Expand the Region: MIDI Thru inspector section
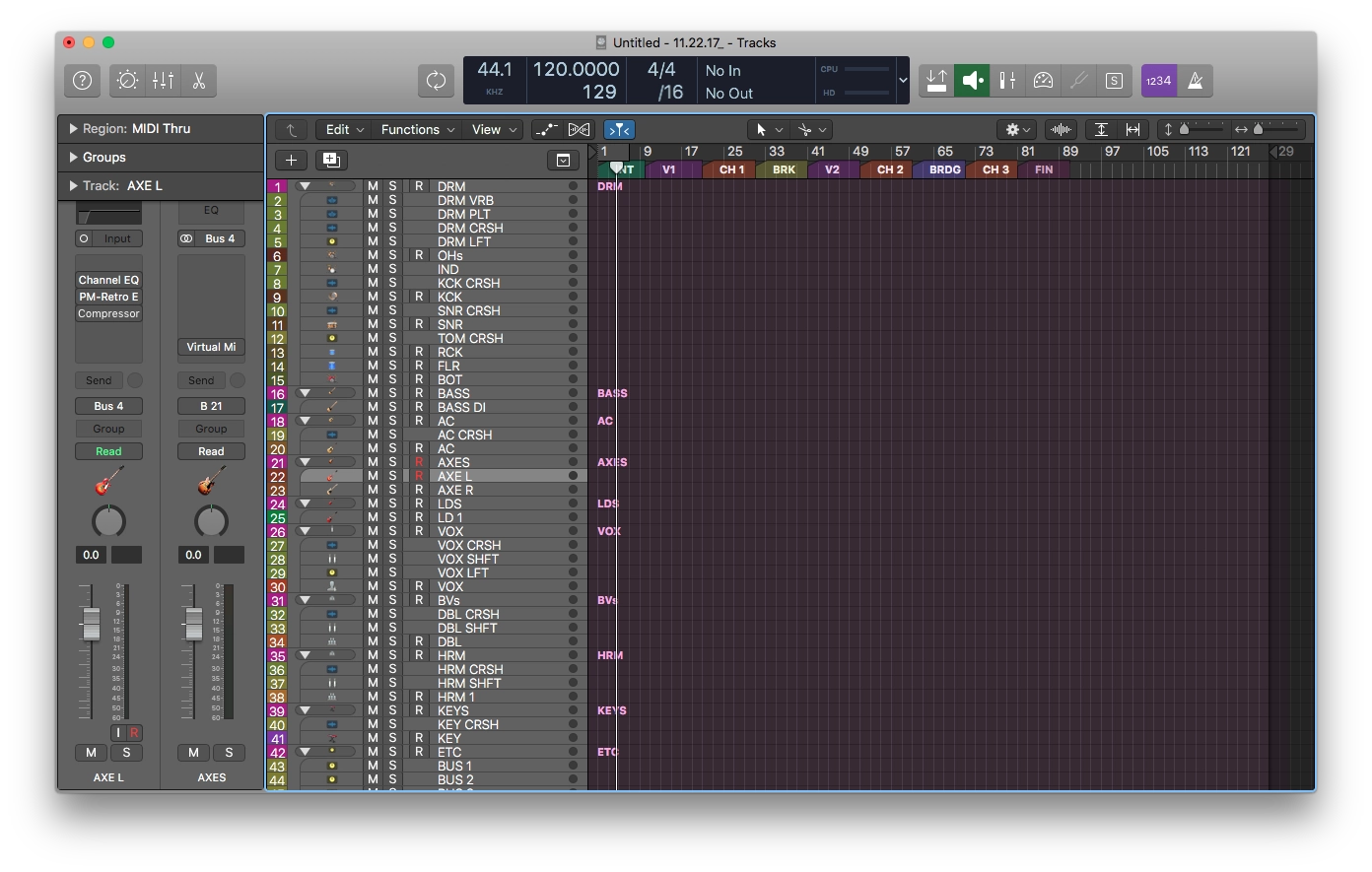Screen dimensions: 1372x872 point(73,129)
